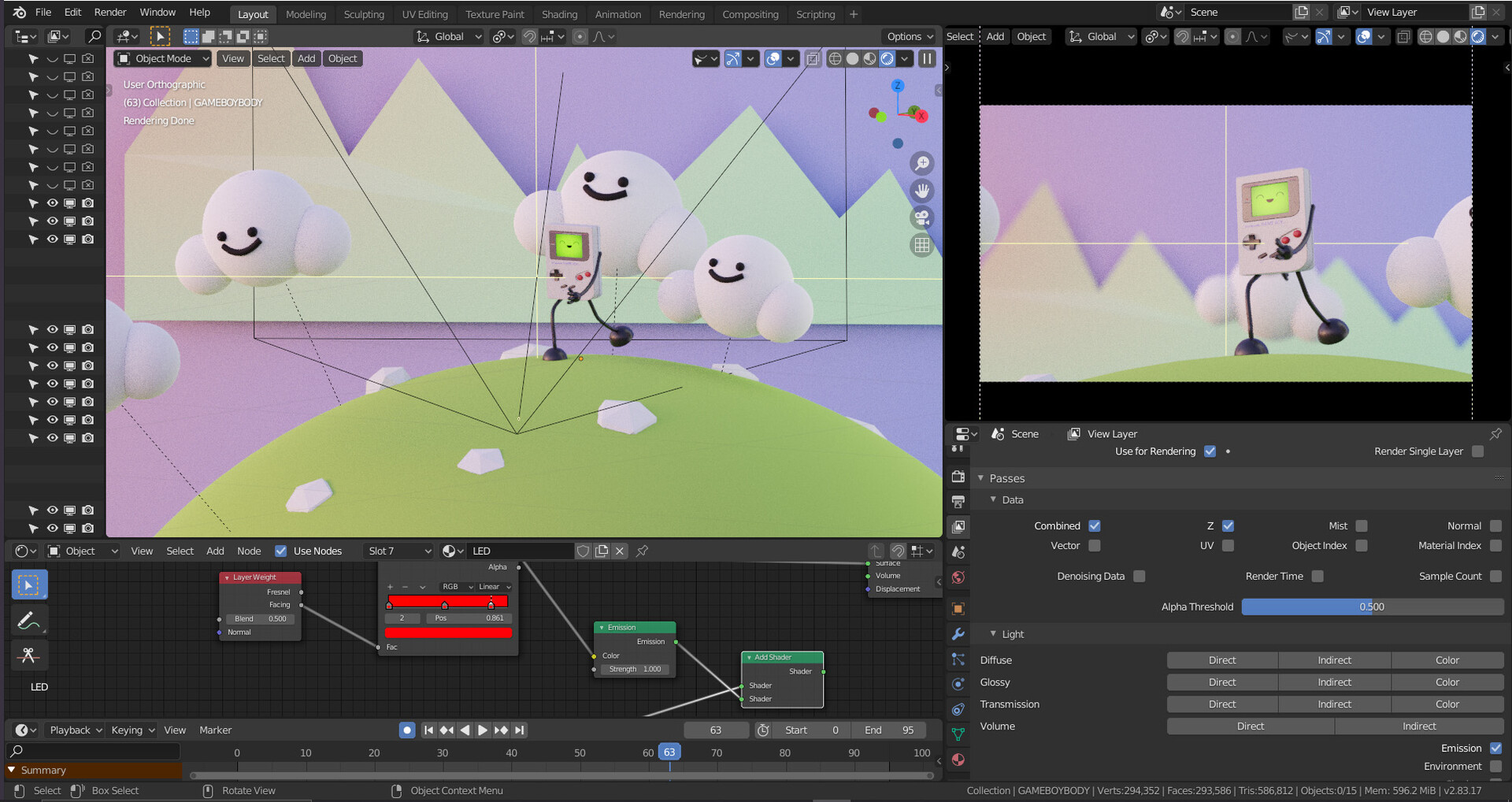Open the Global transform orientation dropdown in viewport
Screen dimensions: 1512x802
(448, 36)
